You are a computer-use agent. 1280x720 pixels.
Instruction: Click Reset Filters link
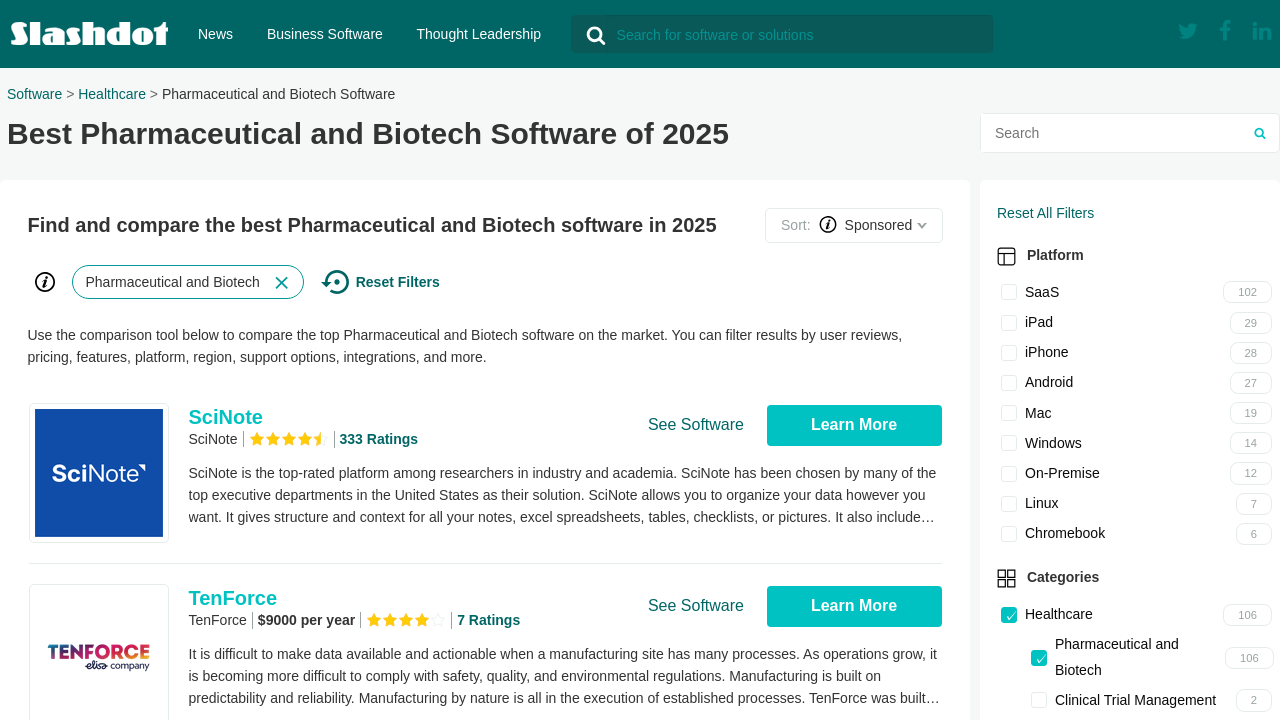[x=398, y=282]
